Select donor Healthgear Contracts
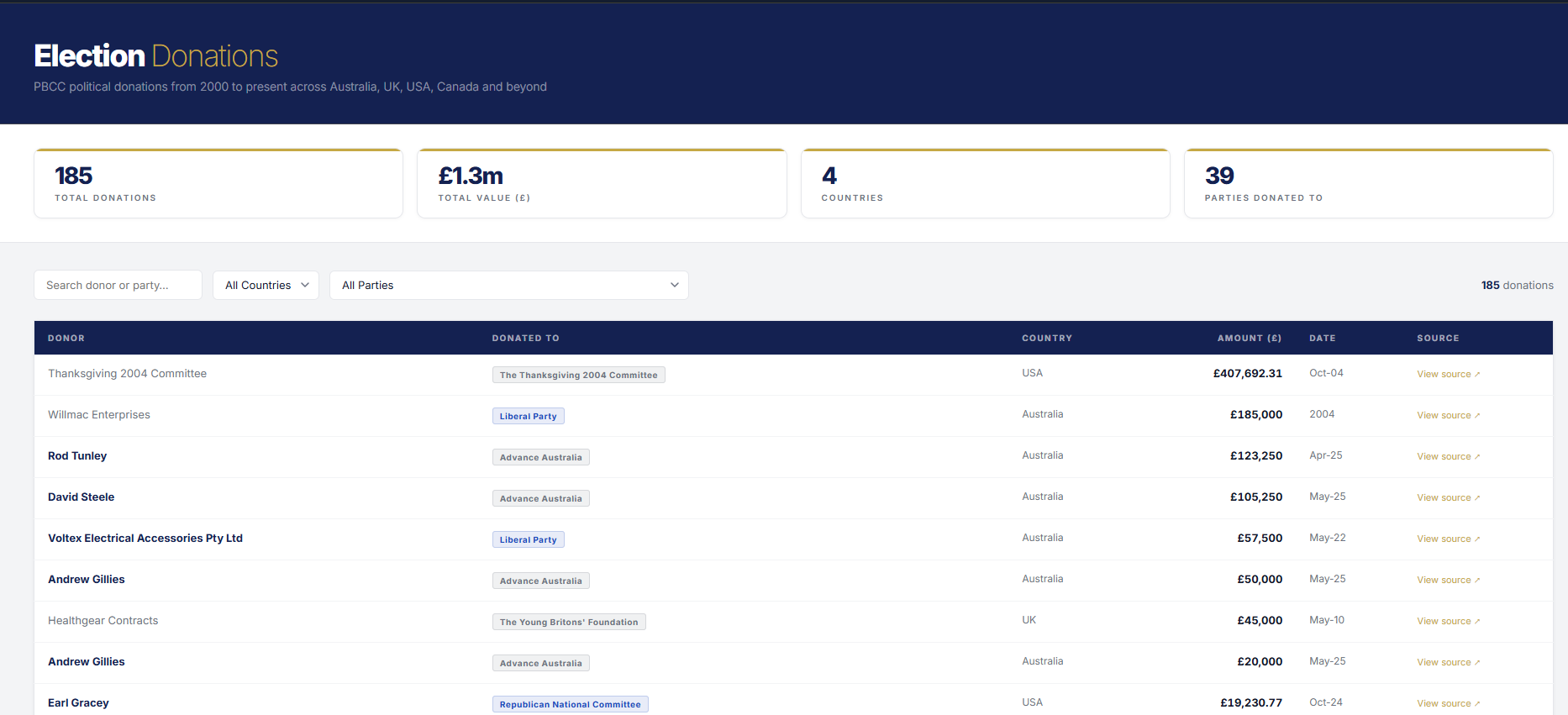Screen dimensions: 1568x715 pyautogui.click(x=103, y=620)
